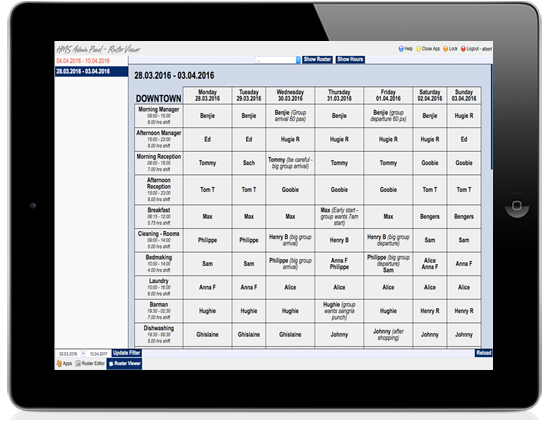
Task: Click the Cleaning - Rooms row label
Action: tap(159, 240)
